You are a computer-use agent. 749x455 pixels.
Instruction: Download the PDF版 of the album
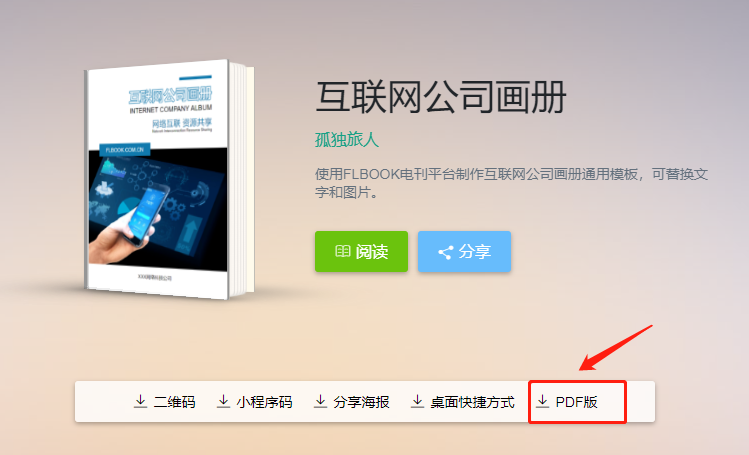(x=567, y=402)
